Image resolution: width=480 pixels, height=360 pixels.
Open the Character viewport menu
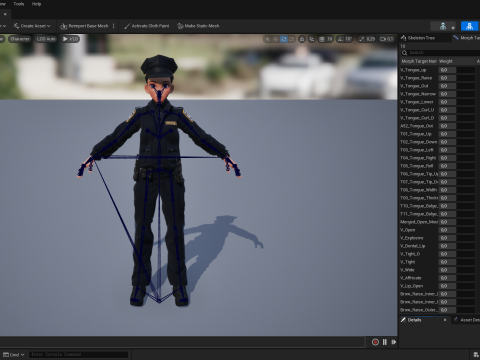[20, 39]
